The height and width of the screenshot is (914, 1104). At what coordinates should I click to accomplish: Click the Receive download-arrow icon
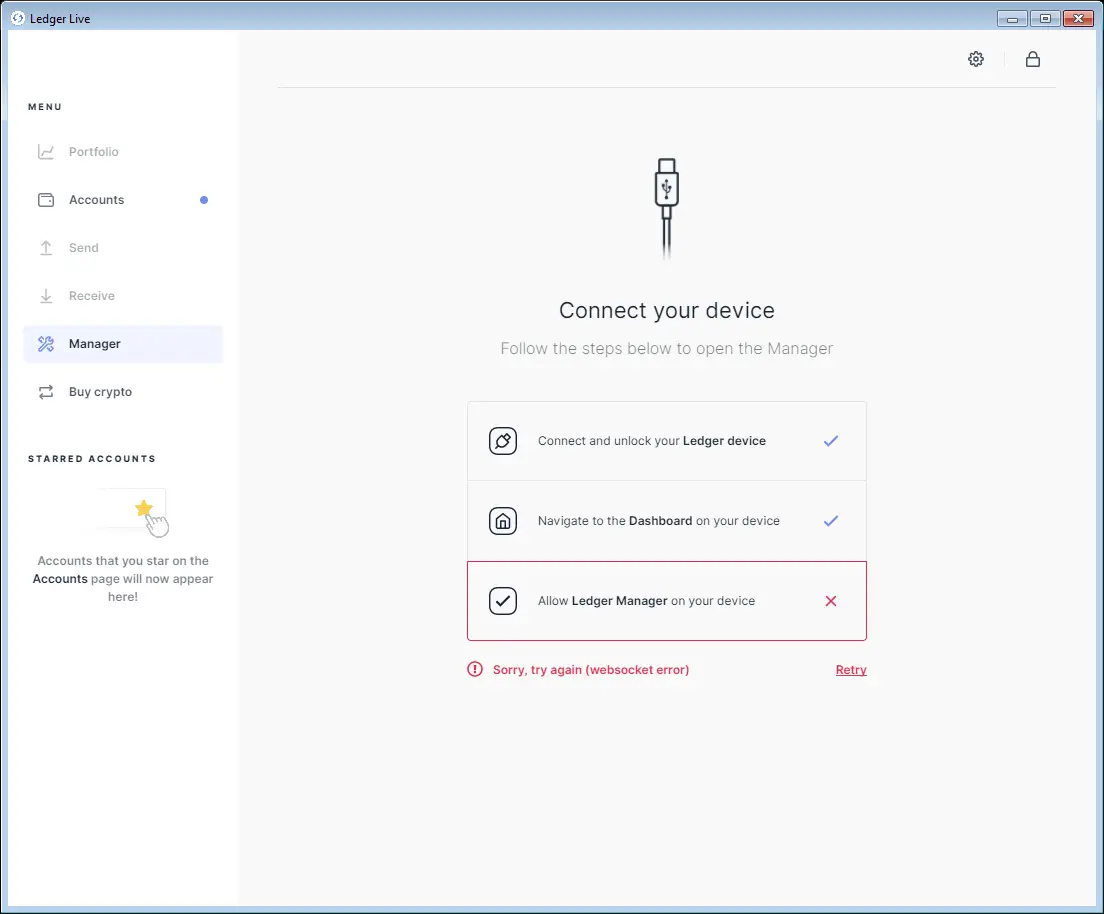pyautogui.click(x=46, y=296)
